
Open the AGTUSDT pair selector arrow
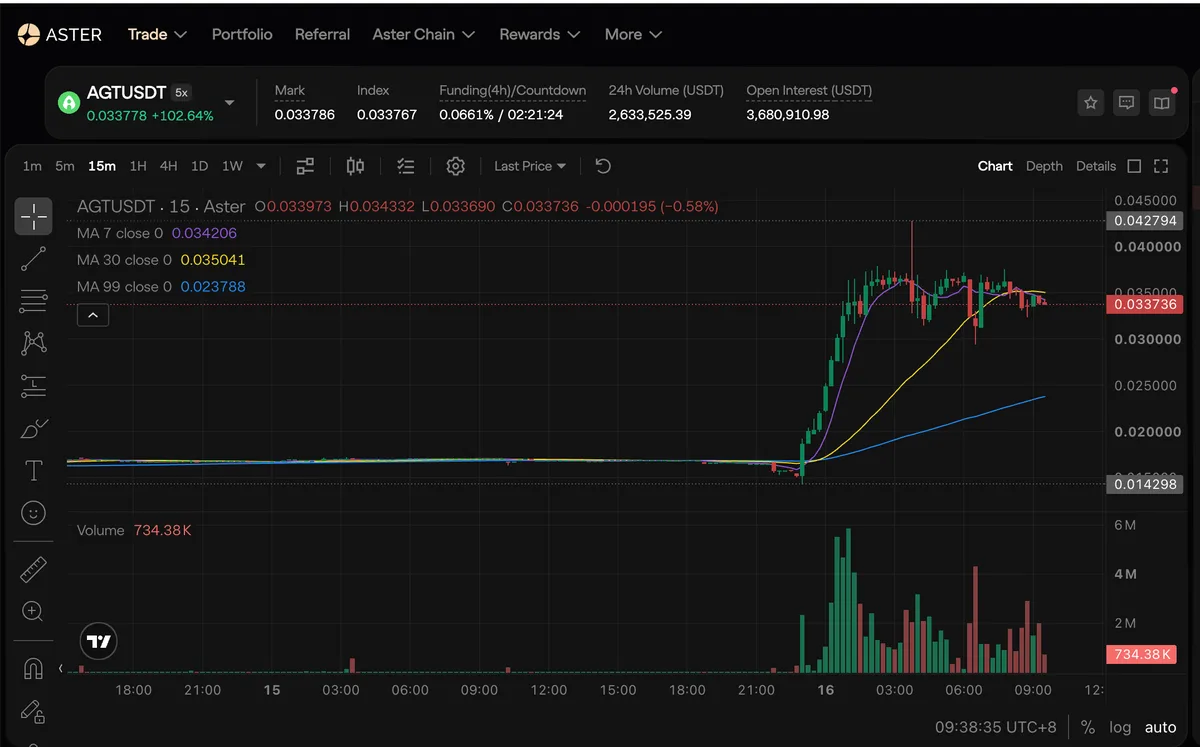tap(229, 102)
